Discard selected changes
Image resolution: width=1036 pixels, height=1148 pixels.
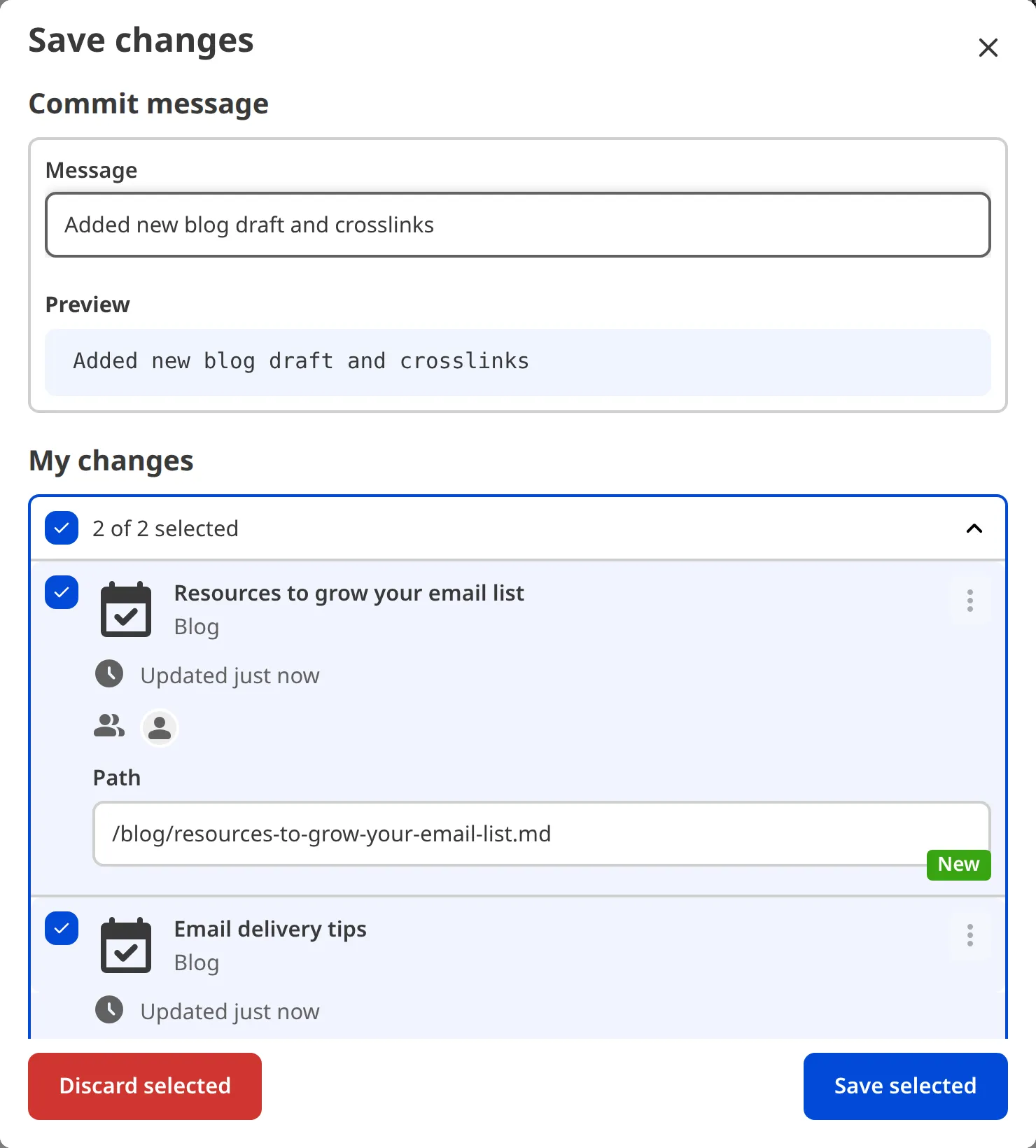(144, 1086)
